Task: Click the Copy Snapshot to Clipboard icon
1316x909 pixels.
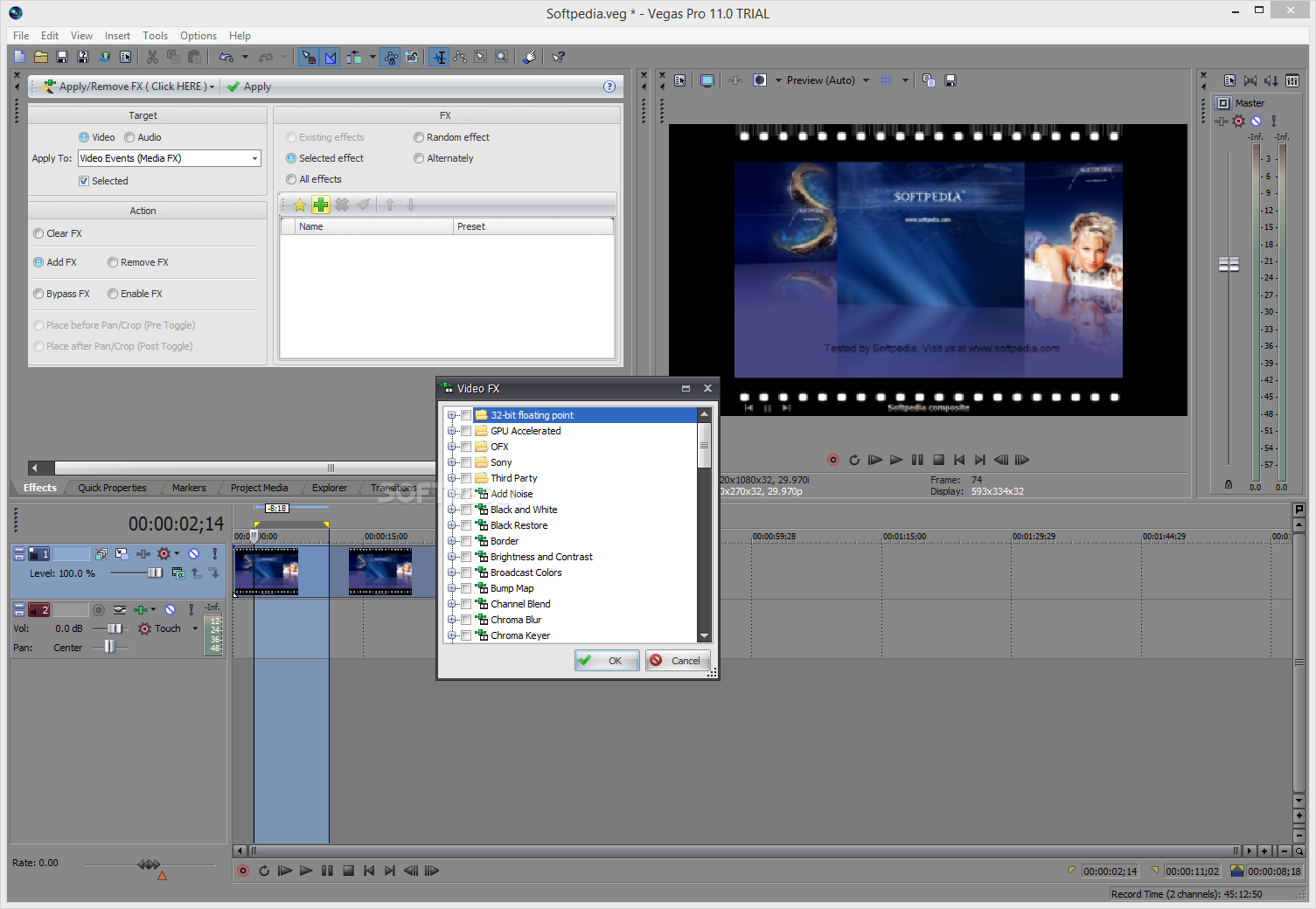Action: pyautogui.click(x=929, y=80)
